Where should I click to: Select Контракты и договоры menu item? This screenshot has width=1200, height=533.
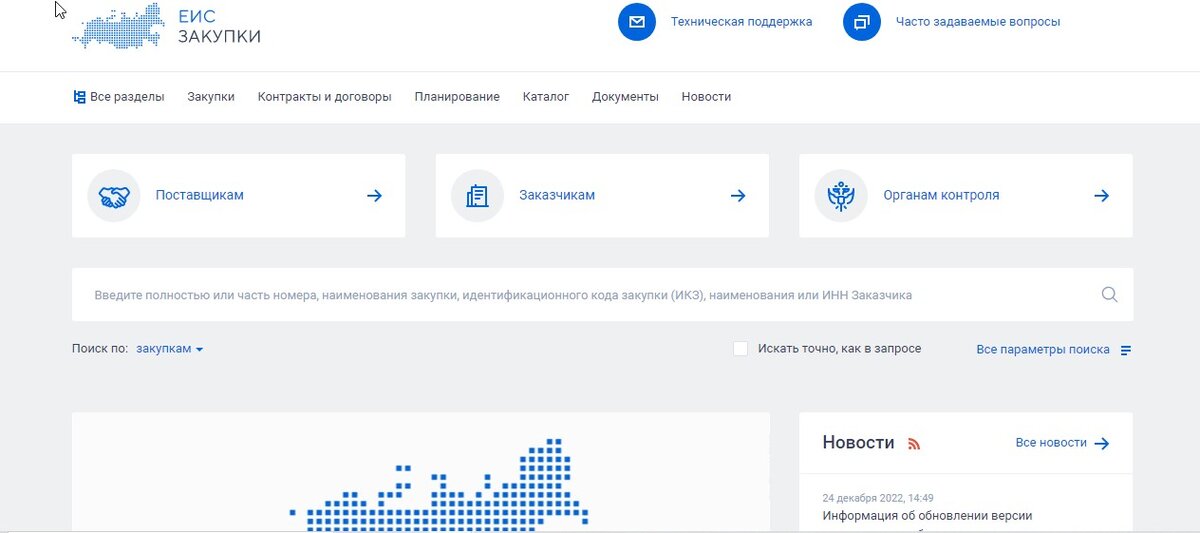(x=325, y=97)
